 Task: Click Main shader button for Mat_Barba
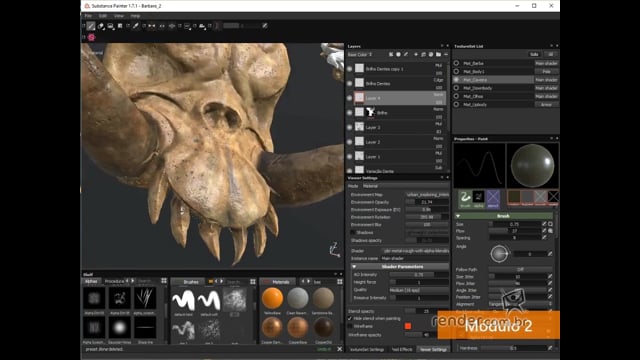click(546, 63)
